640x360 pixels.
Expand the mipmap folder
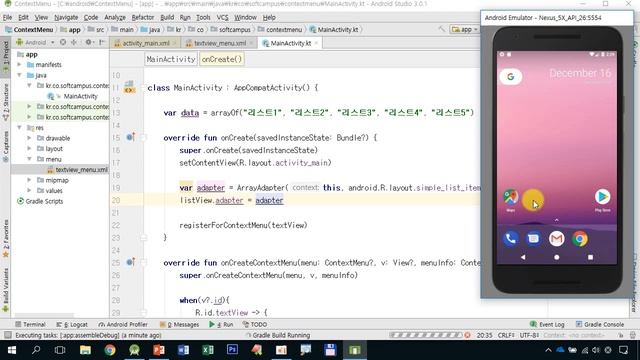29,180
